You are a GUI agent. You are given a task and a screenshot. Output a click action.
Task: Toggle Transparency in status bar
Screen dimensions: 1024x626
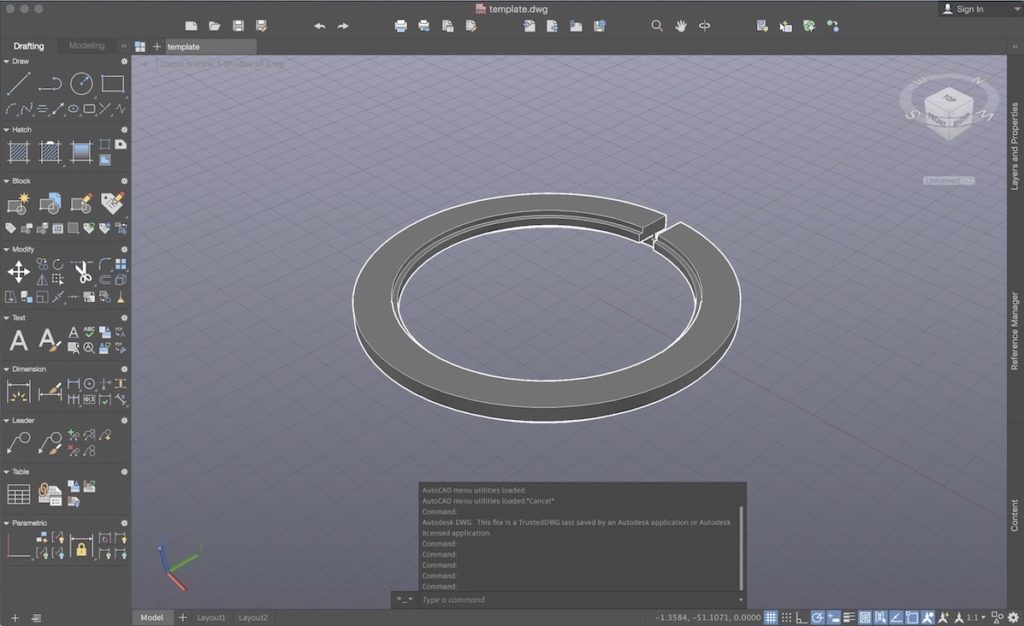(x=865, y=618)
